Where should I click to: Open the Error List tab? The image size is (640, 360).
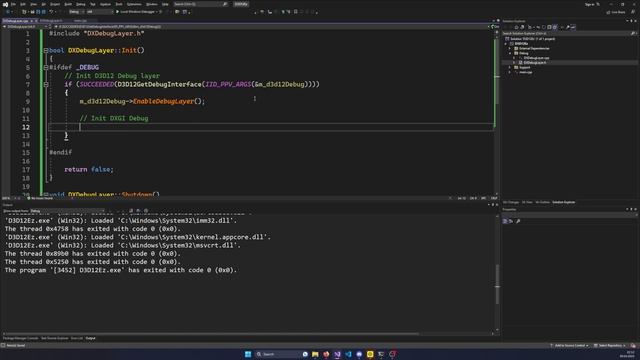coord(77,338)
